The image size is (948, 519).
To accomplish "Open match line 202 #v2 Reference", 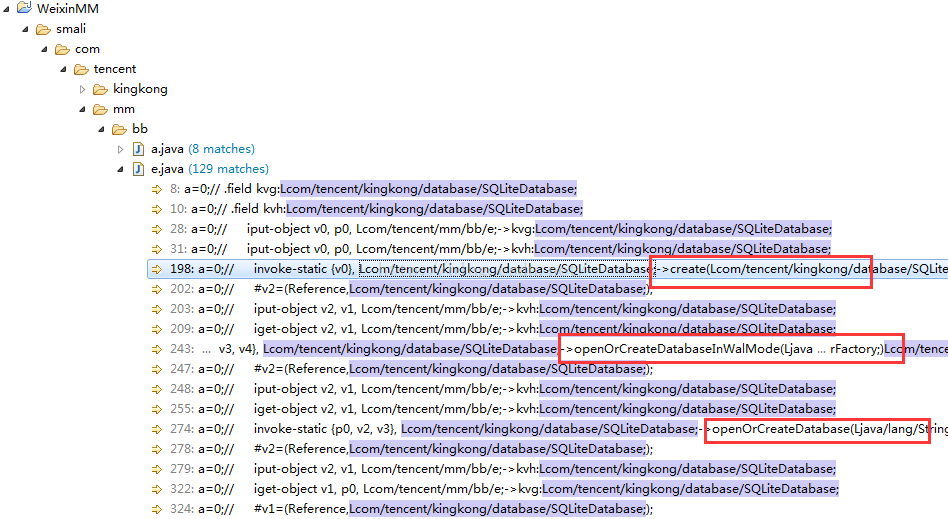I will click(x=411, y=289).
